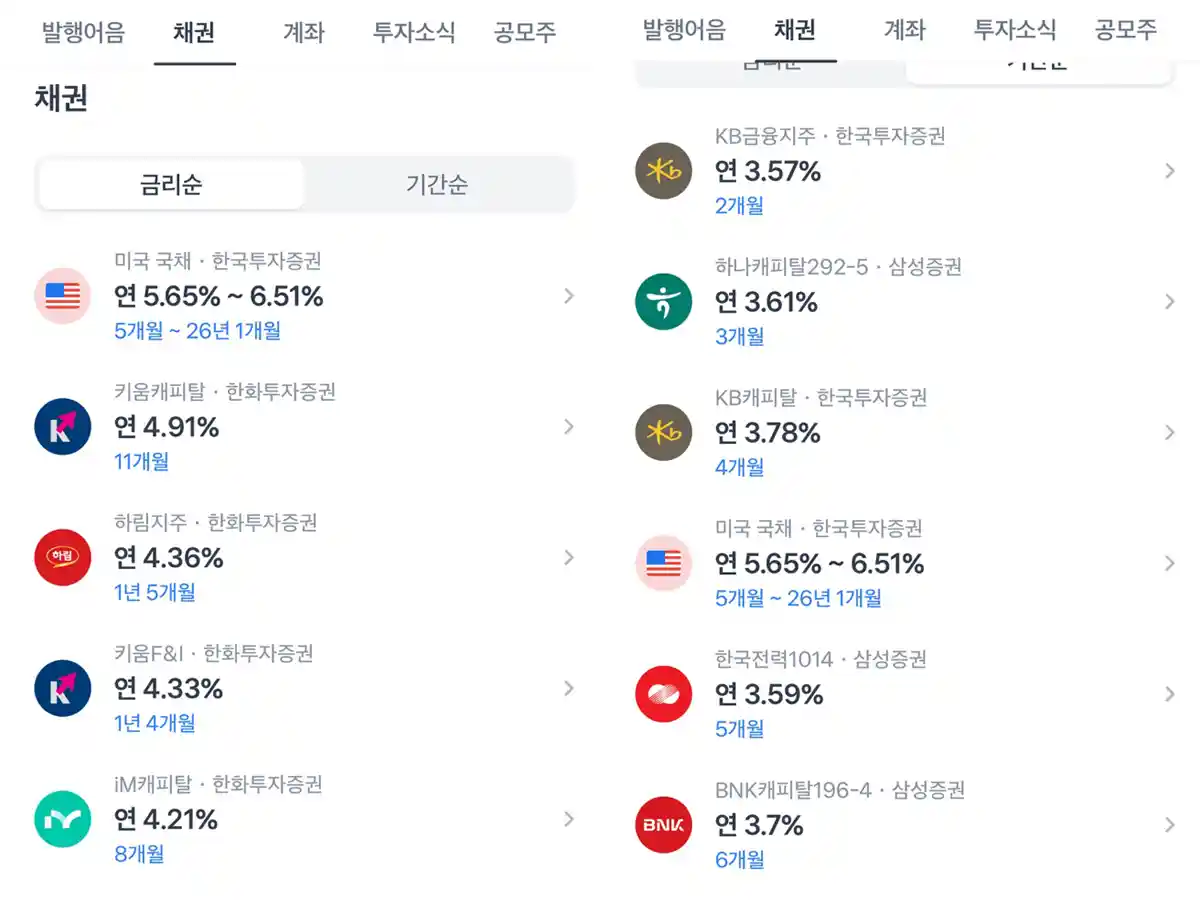Tap the 하림지주 red logo icon
The width and height of the screenshot is (1200, 900).
pyautogui.click(x=62, y=557)
